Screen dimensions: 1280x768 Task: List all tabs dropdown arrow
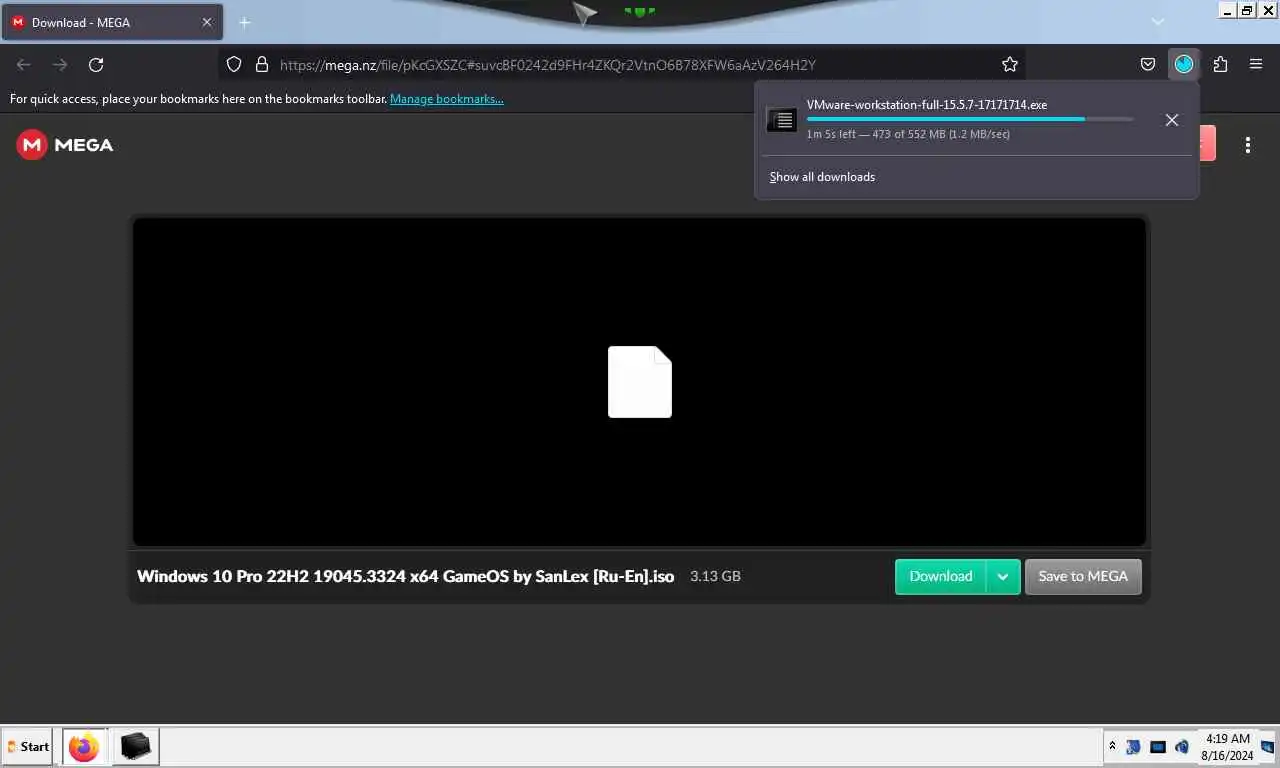coord(1158,22)
